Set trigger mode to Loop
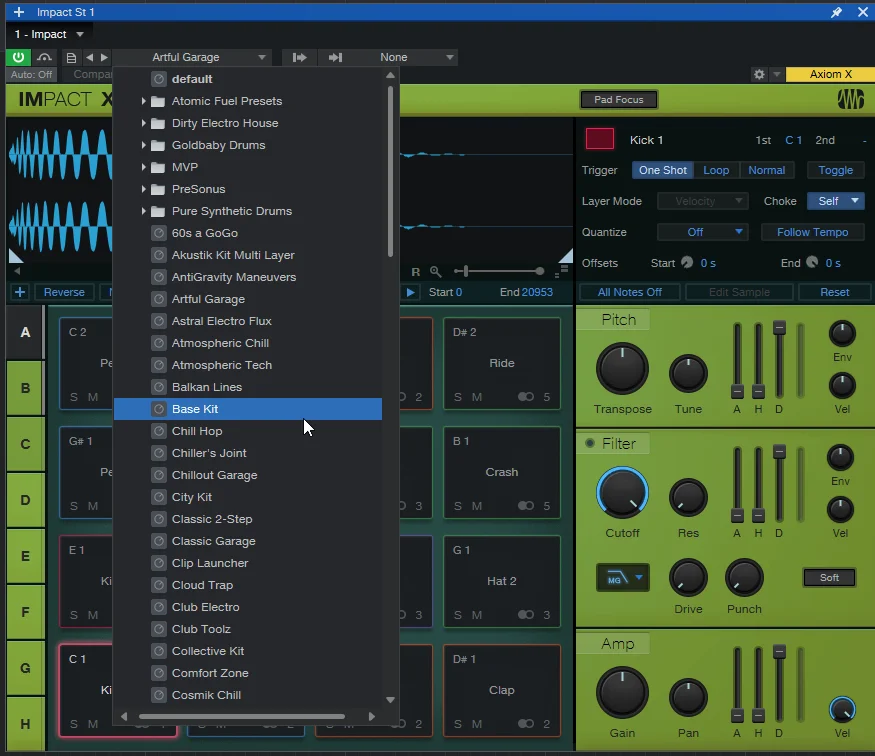Image resolution: width=875 pixels, height=756 pixels. pyautogui.click(x=716, y=170)
